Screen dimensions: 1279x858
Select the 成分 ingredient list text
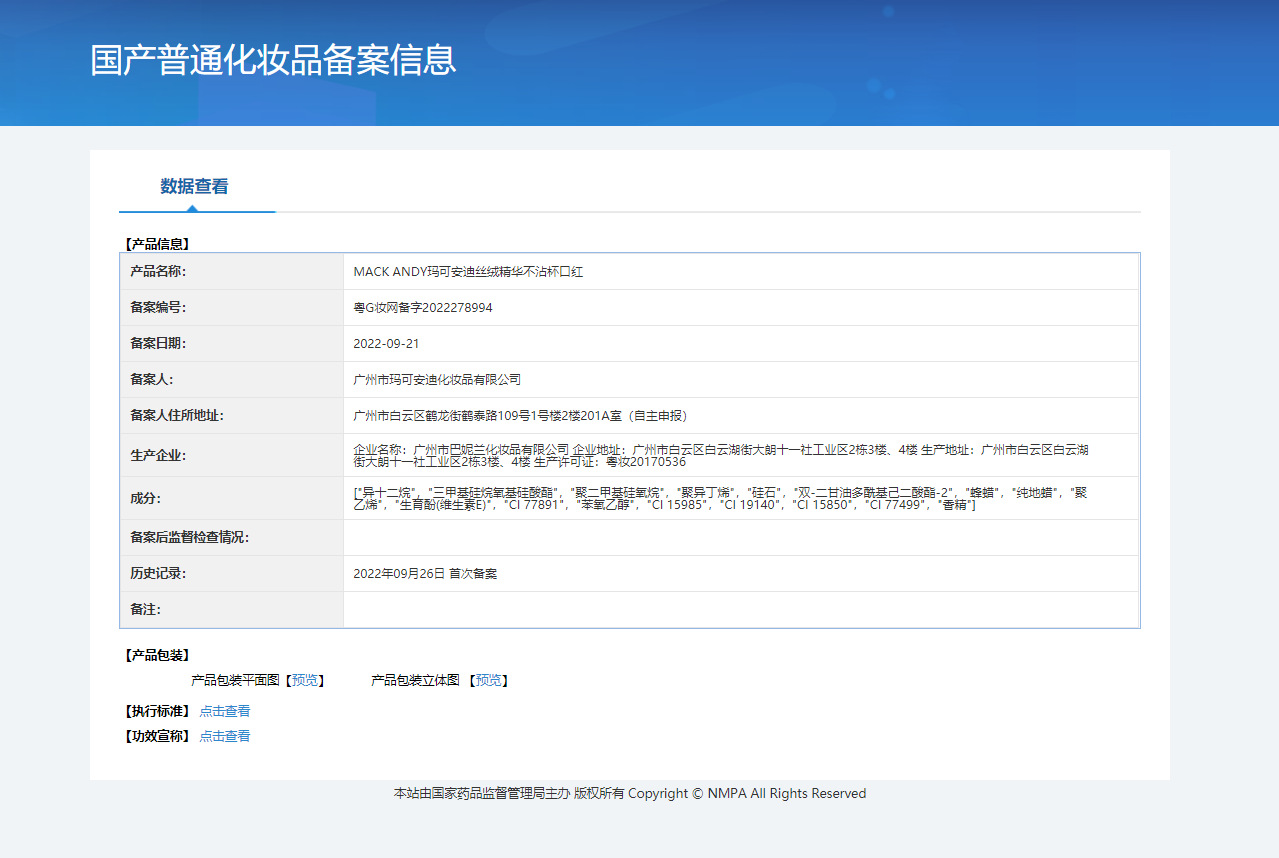tap(721, 499)
